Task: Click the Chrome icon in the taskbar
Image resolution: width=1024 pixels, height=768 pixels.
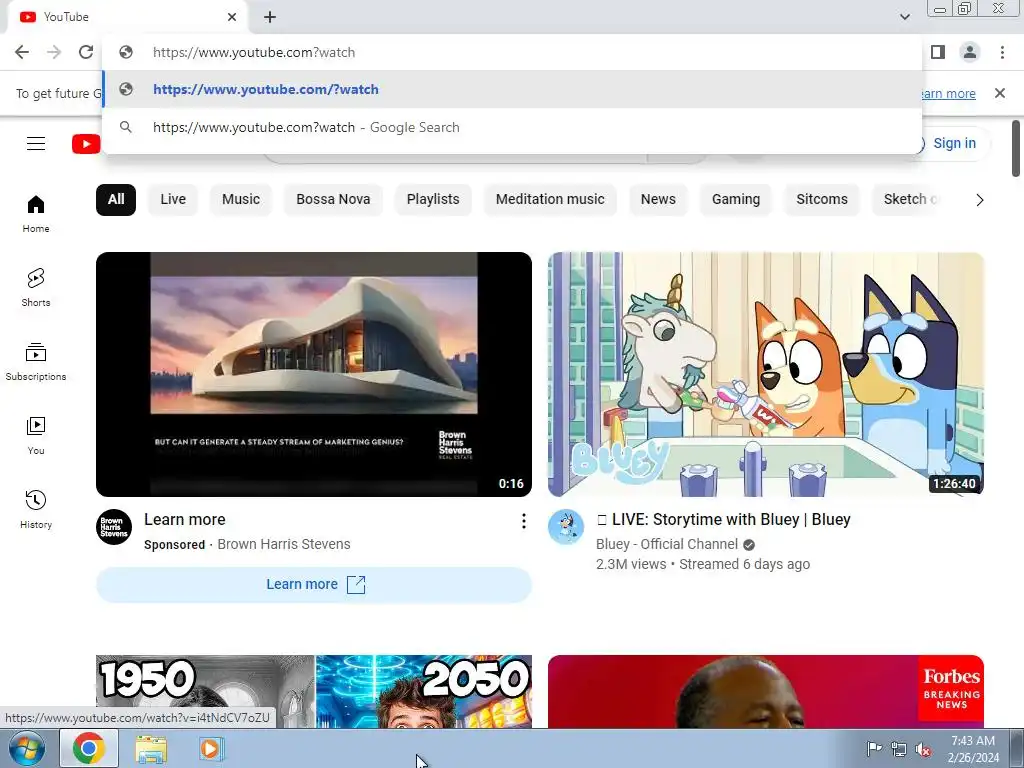Action: [89, 748]
